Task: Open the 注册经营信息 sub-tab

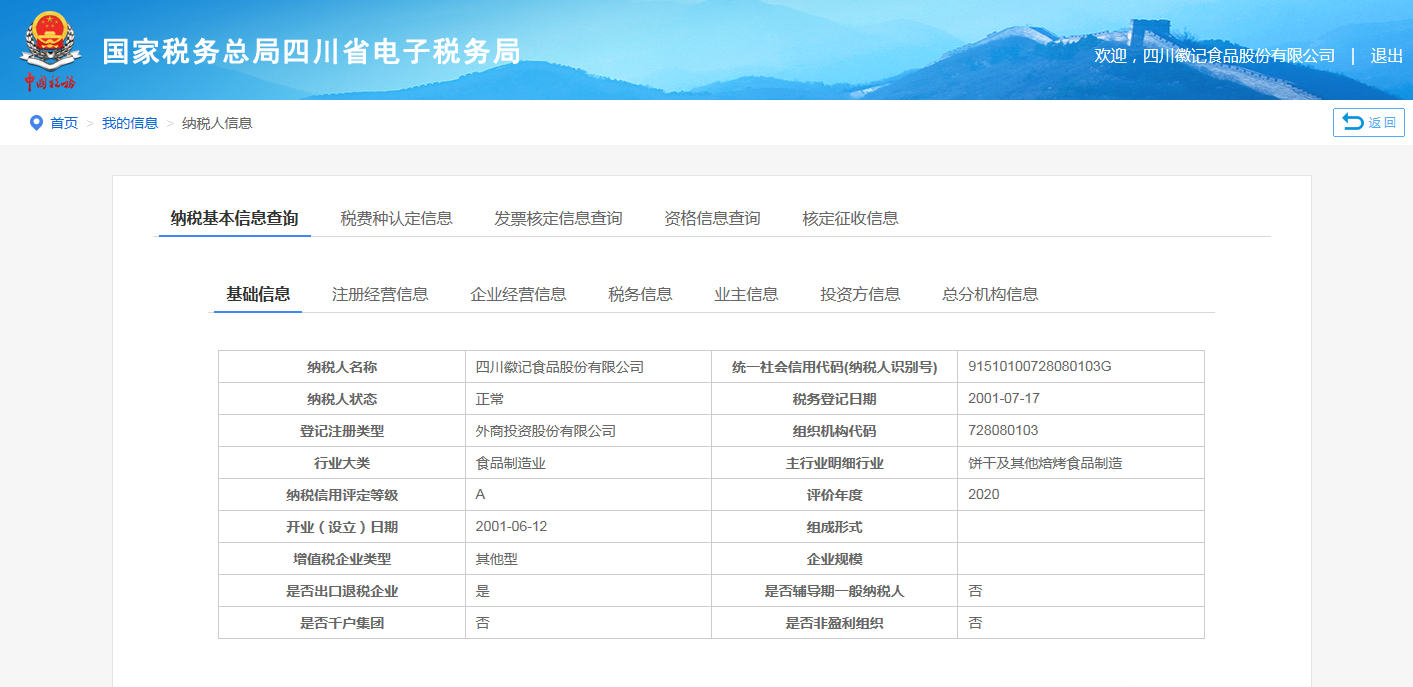Action: pyautogui.click(x=380, y=294)
